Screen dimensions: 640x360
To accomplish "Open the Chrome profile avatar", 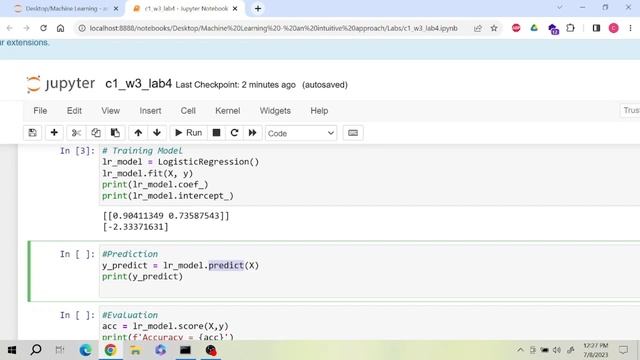I will click(x=613, y=28).
